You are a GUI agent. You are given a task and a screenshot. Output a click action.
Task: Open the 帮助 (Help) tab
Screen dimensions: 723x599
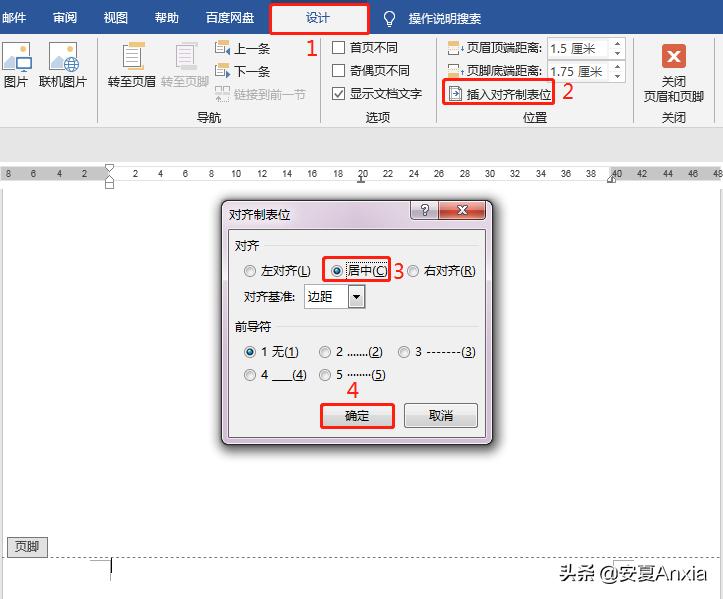(x=166, y=18)
